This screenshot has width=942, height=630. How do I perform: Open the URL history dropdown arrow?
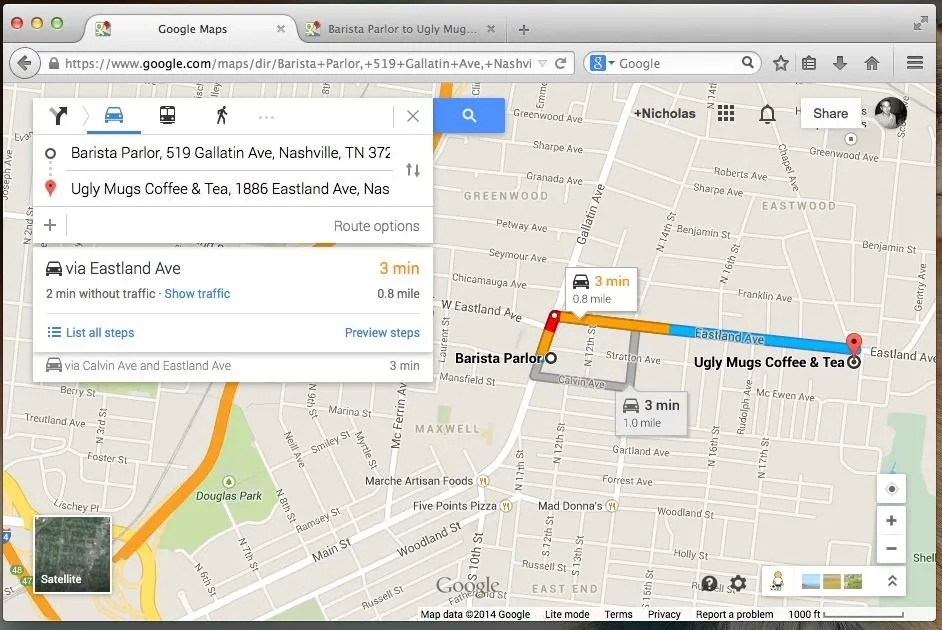(x=542, y=63)
